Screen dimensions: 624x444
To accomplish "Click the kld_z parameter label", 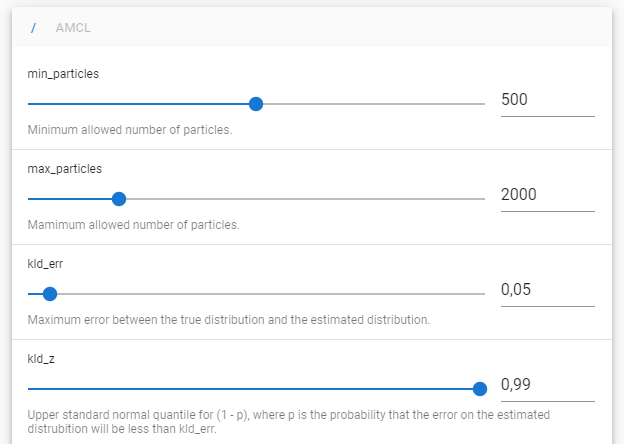I will click(41, 359).
